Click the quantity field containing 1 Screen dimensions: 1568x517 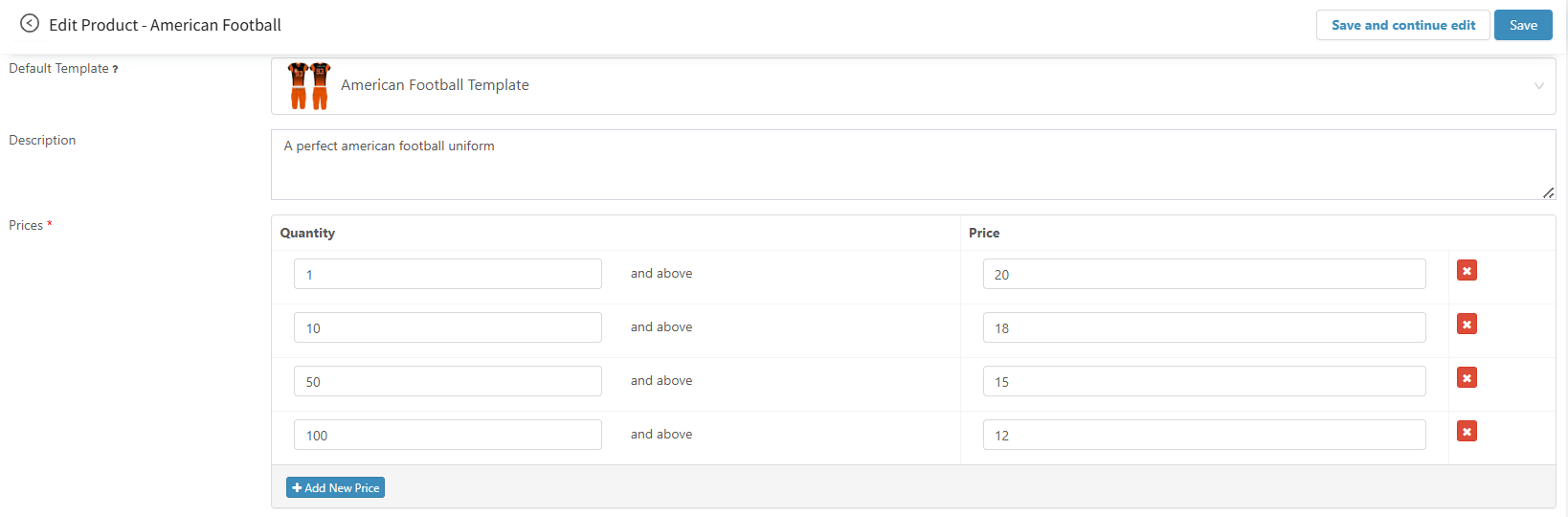point(447,275)
